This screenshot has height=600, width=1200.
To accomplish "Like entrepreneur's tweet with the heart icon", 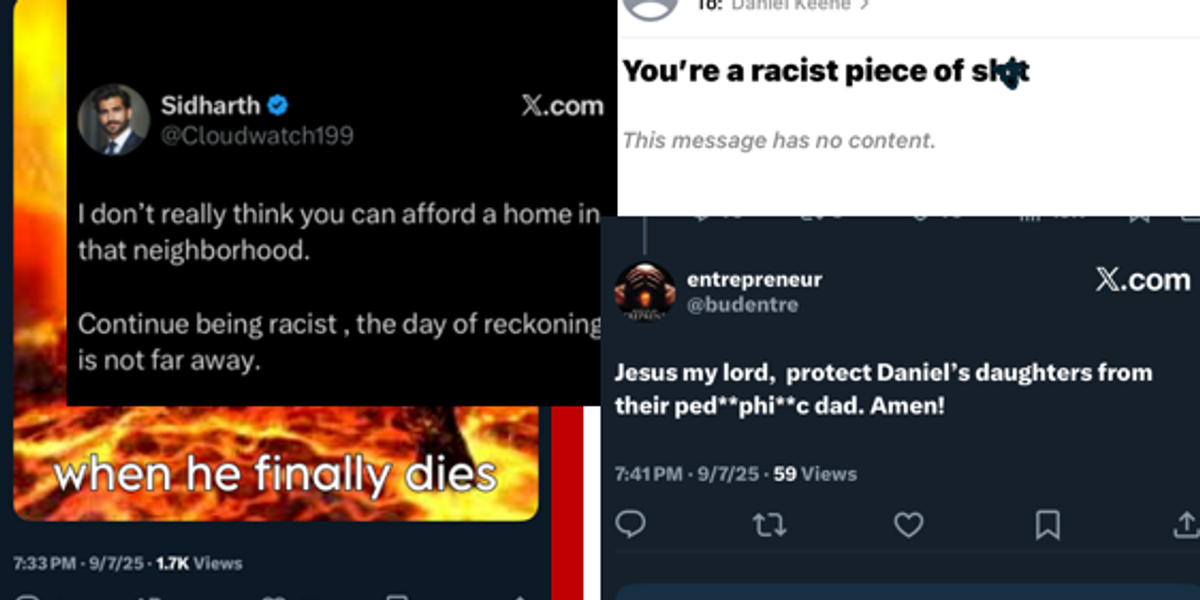I will point(908,524).
